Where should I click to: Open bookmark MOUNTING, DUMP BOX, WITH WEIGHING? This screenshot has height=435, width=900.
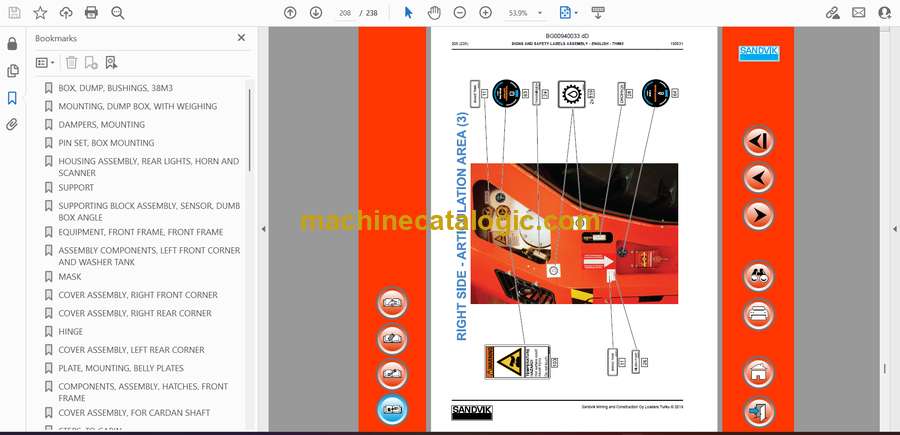138,106
